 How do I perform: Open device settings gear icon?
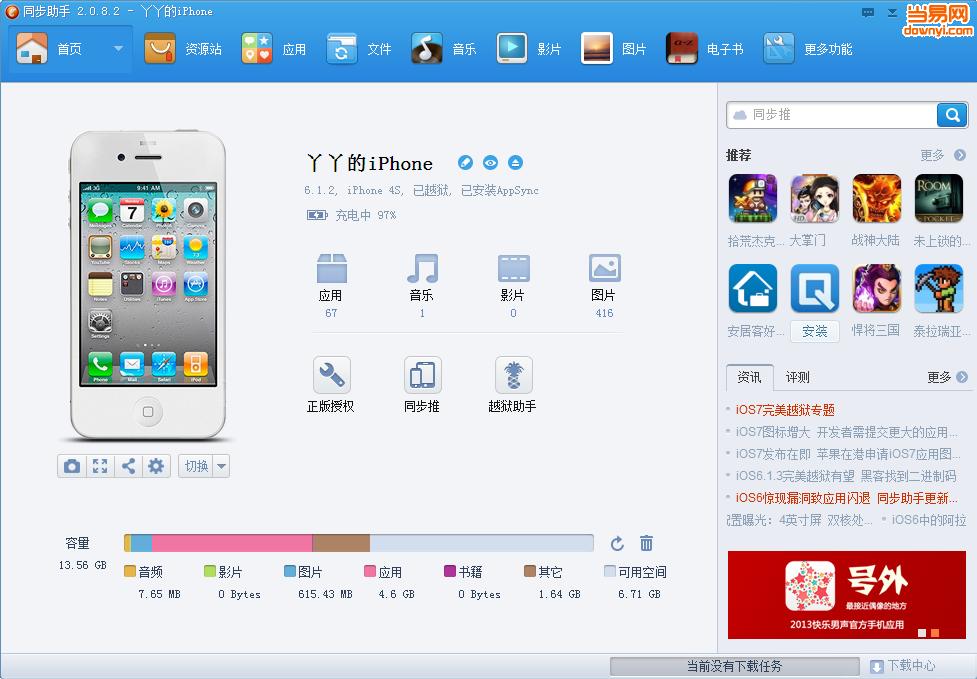coord(156,466)
